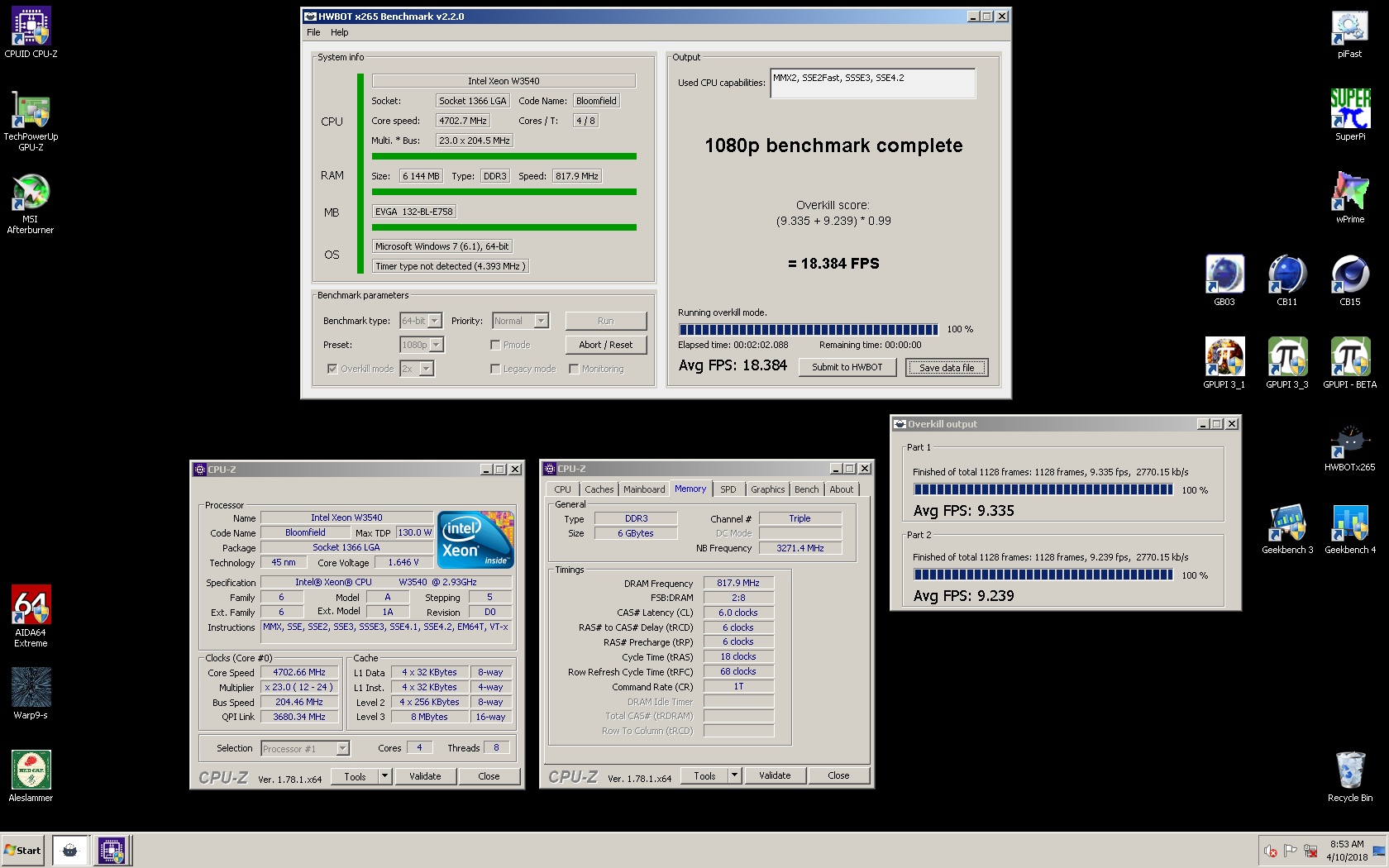
Task: Open the GB03 desktop icon
Action: [1224, 280]
